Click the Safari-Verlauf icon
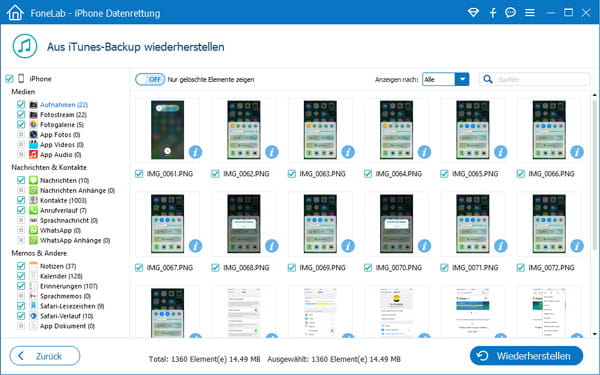Image resolution: width=600 pixels, height=375 pixels. [33, 316]
